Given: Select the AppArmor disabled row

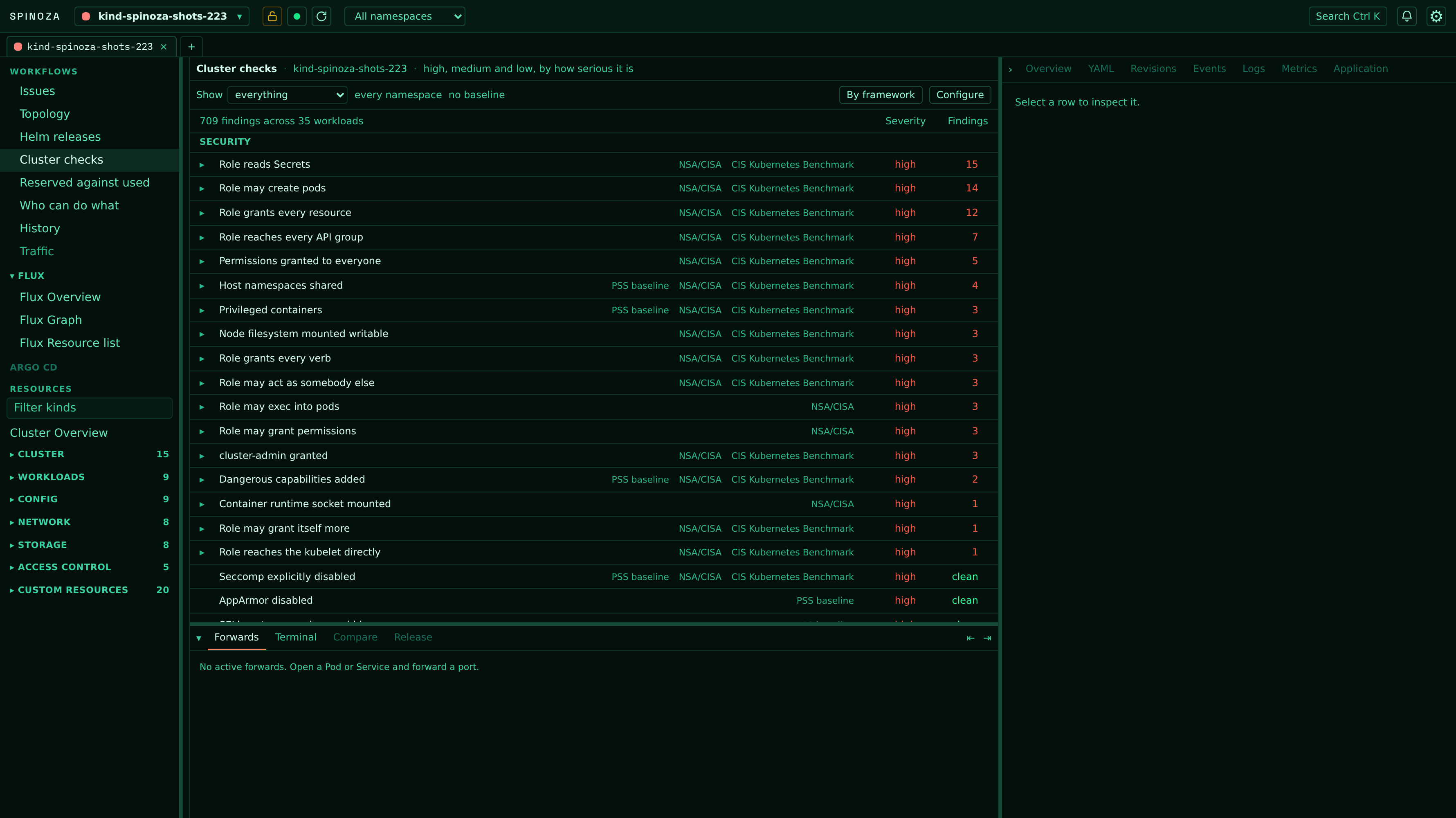Looking at the screenshot, I should [593, 600].
